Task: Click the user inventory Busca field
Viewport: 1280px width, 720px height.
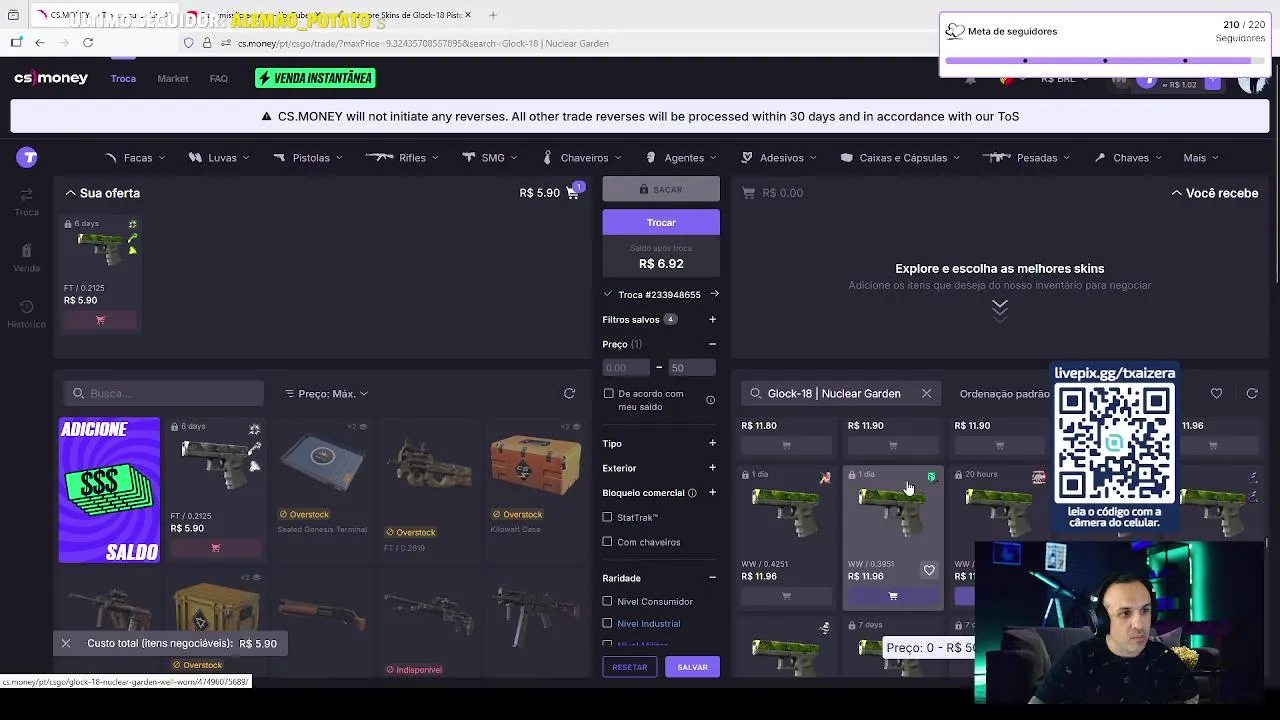Action: (163, 394)
